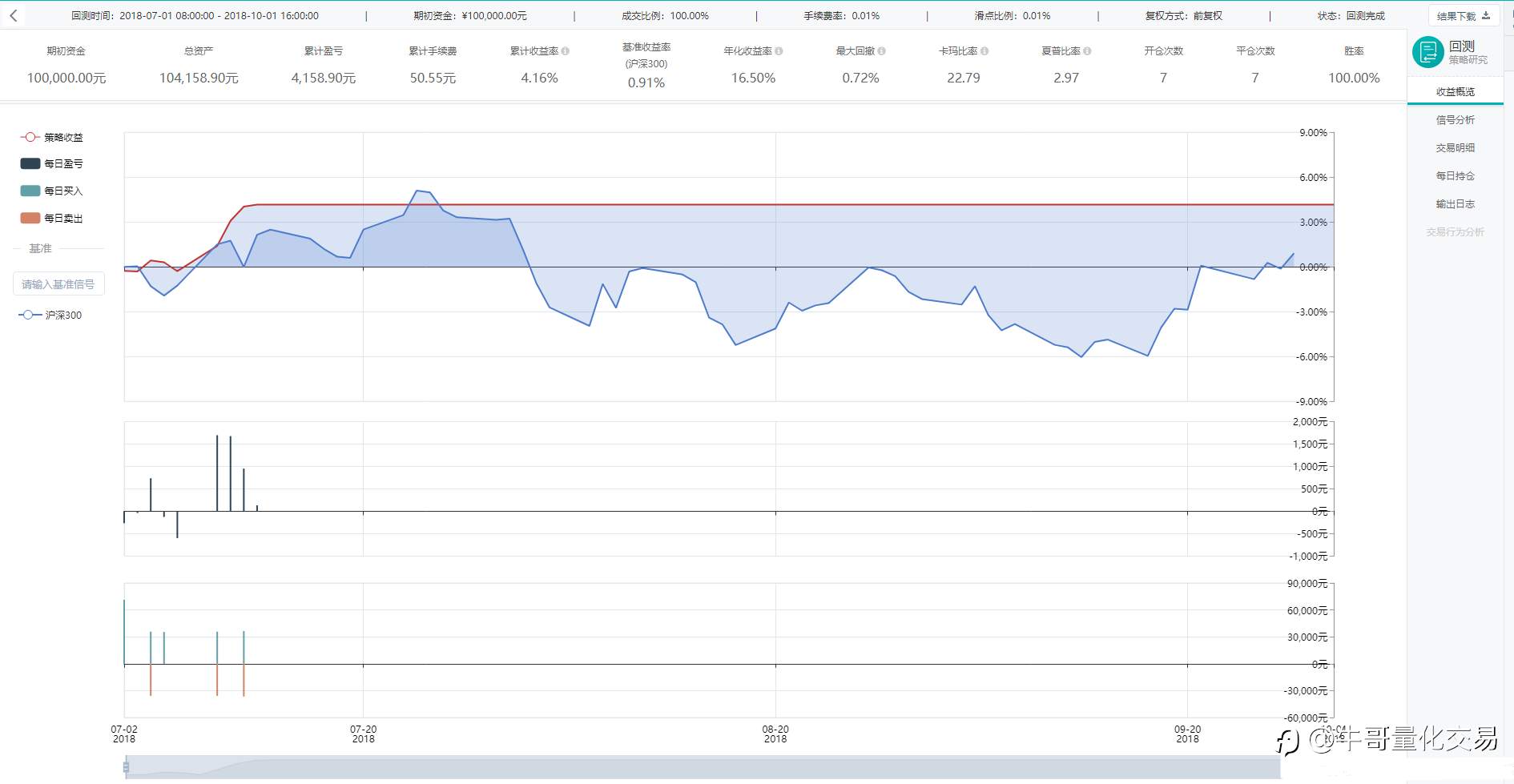Click the 回测时间 date range text
1514x784 pixels.
click(195, 15)
